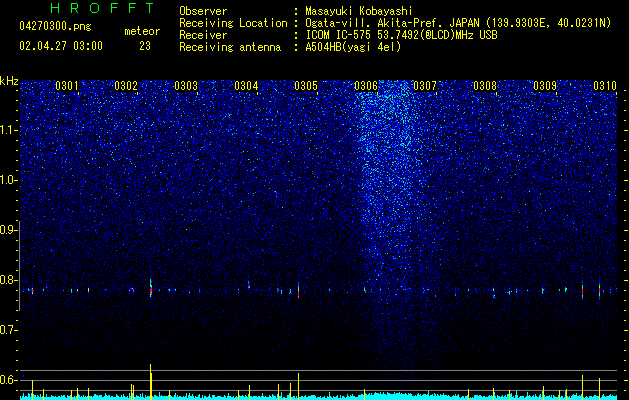The width and height of the screenshot is (629, 400).
Task: Click the Receiver label
Action: coord(203,35)
